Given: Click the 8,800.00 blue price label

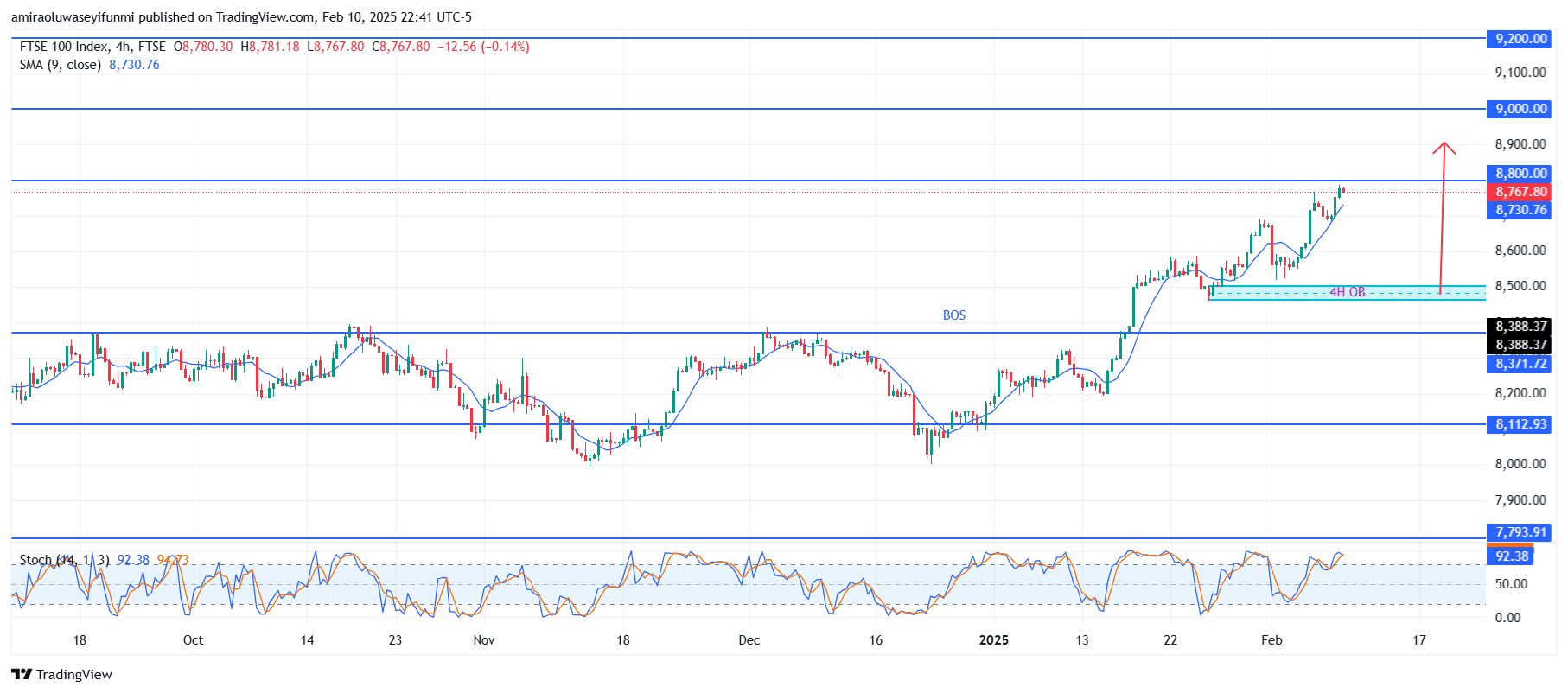Looking at the screenshot, I should [1520, 174].
